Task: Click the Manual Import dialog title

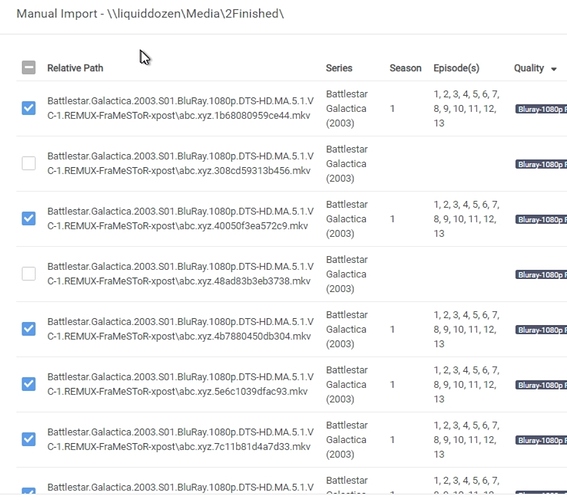Action: [150, 14]
